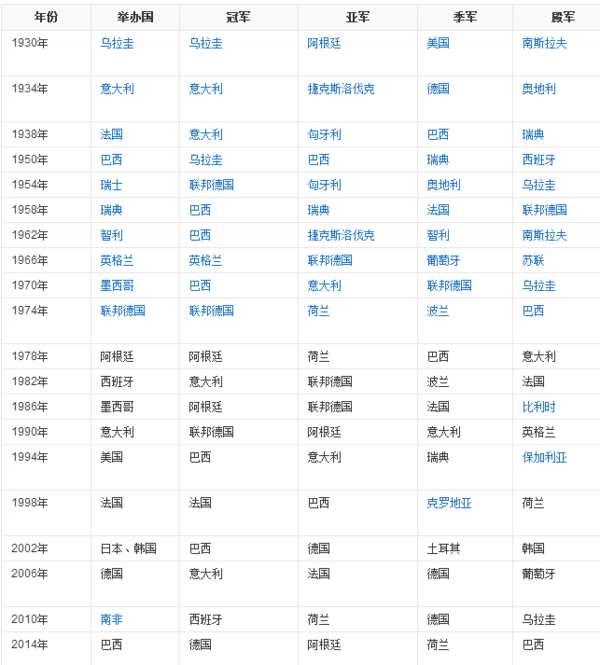This screenshot has height=665, width=600.
Task: Click 联邦德国 fourth-place link in 1958年 row
Action: (544, 210)
